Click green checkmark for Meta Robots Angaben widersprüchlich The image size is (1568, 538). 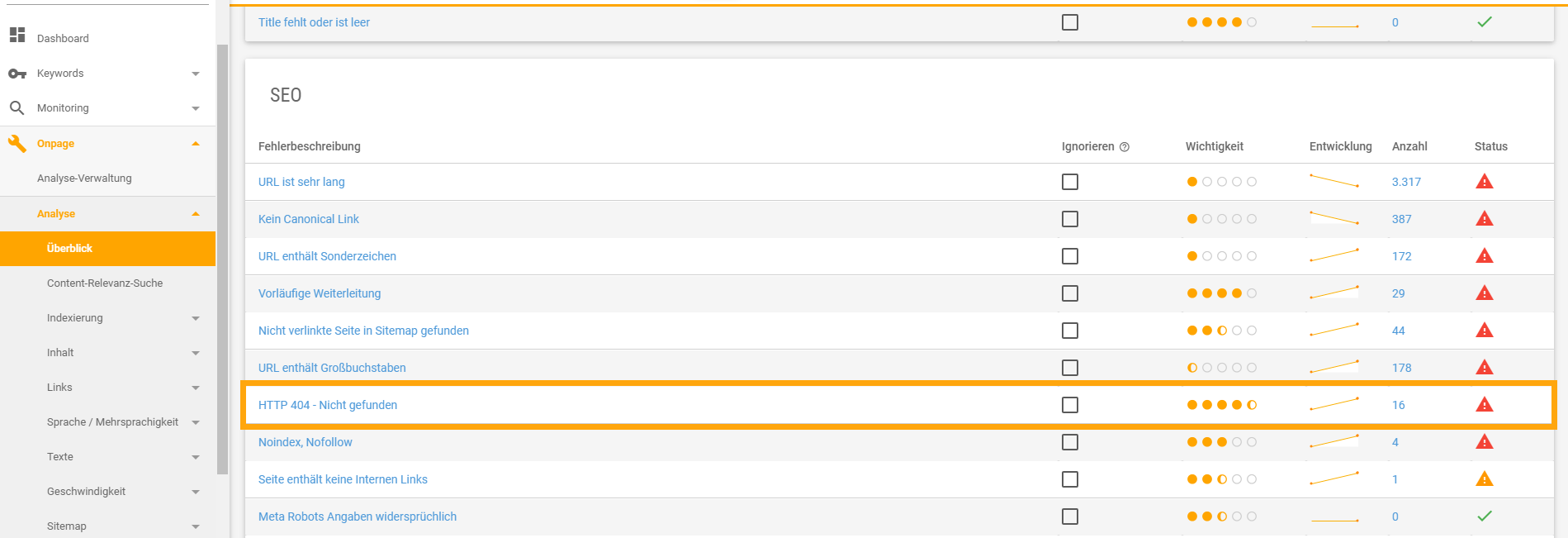[x=1485, y=517]
